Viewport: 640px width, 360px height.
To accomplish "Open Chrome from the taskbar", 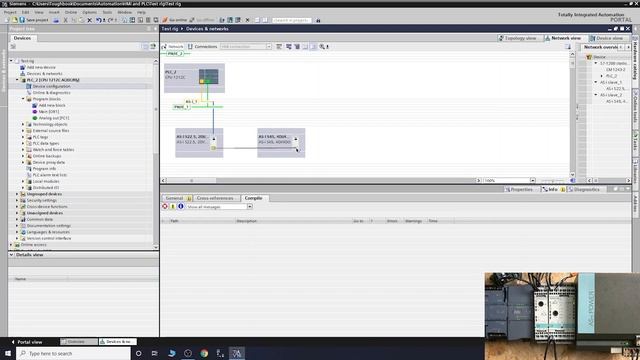I will pyautogui.click(x=204, y=353).
